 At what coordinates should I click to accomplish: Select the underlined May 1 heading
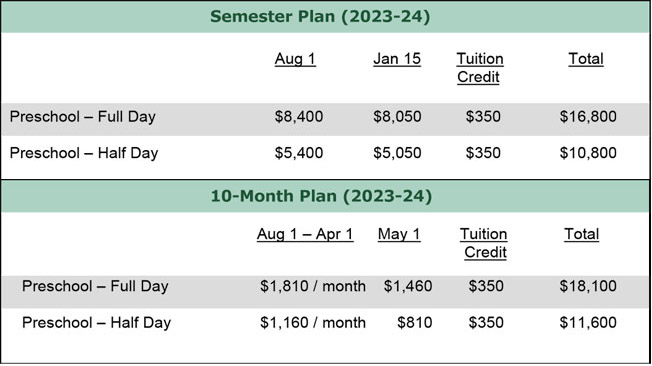pyautogui.click(x=398, y=234)
